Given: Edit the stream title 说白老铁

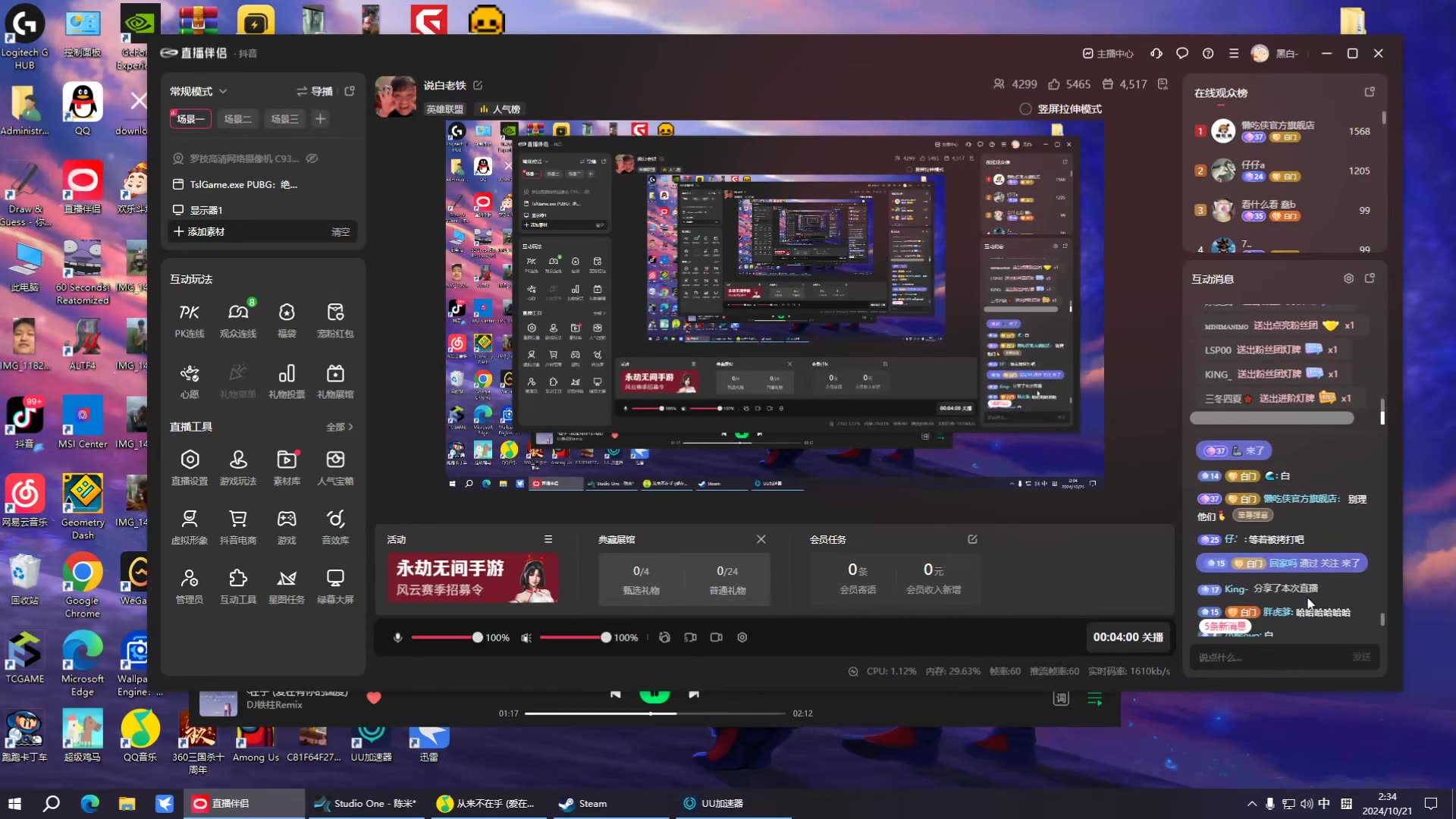Looking at the screenshot, I should click(x=478, y=85).
